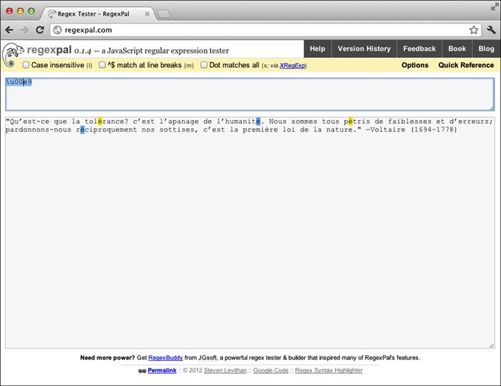Expand the Options menu

click(x=415, y=65)
